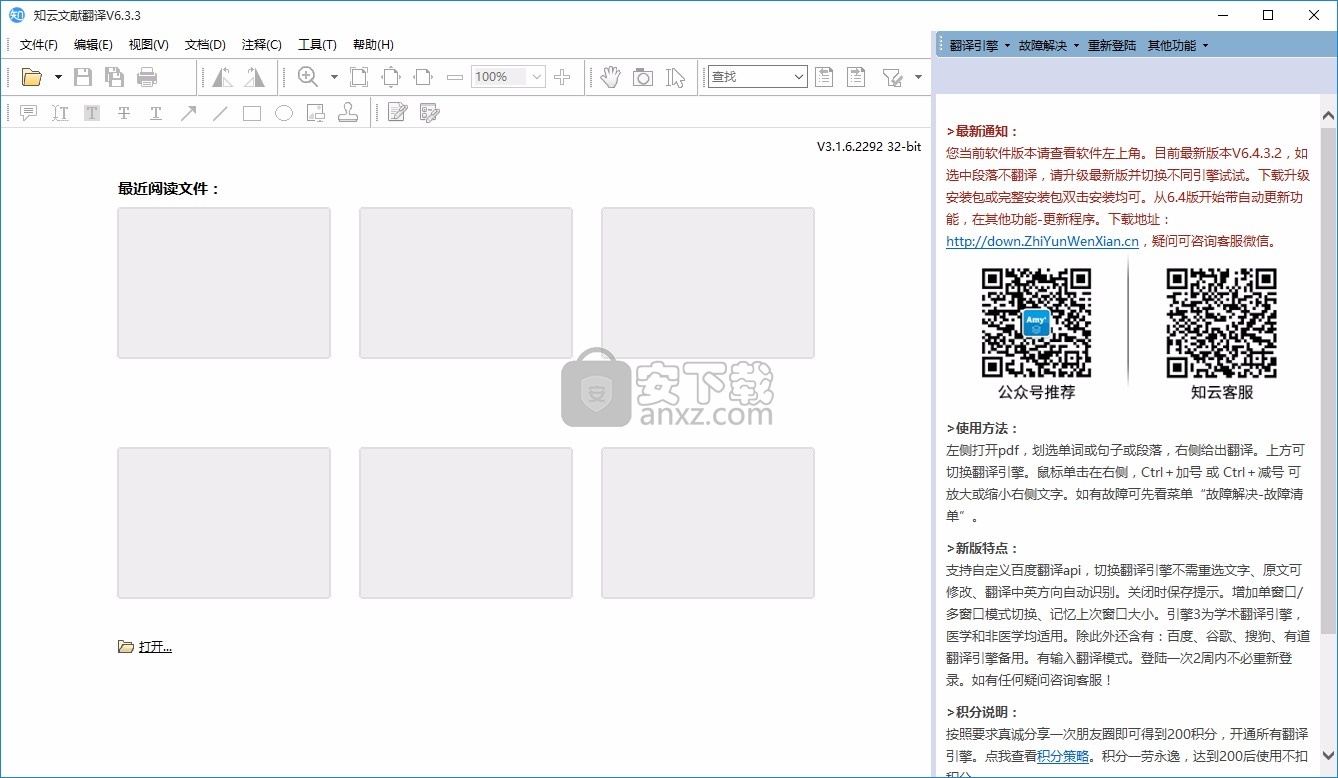Open the zoom tool dropdown arrow
The height and width of the screenshot is (778, 1338).
point(334,77)
